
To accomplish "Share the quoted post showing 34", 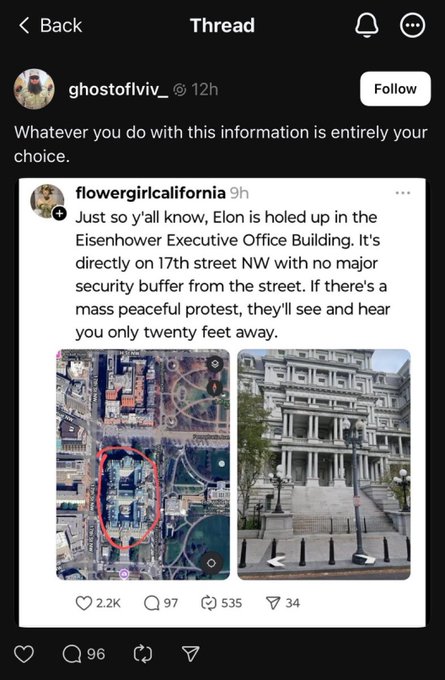I will (282, 603).
